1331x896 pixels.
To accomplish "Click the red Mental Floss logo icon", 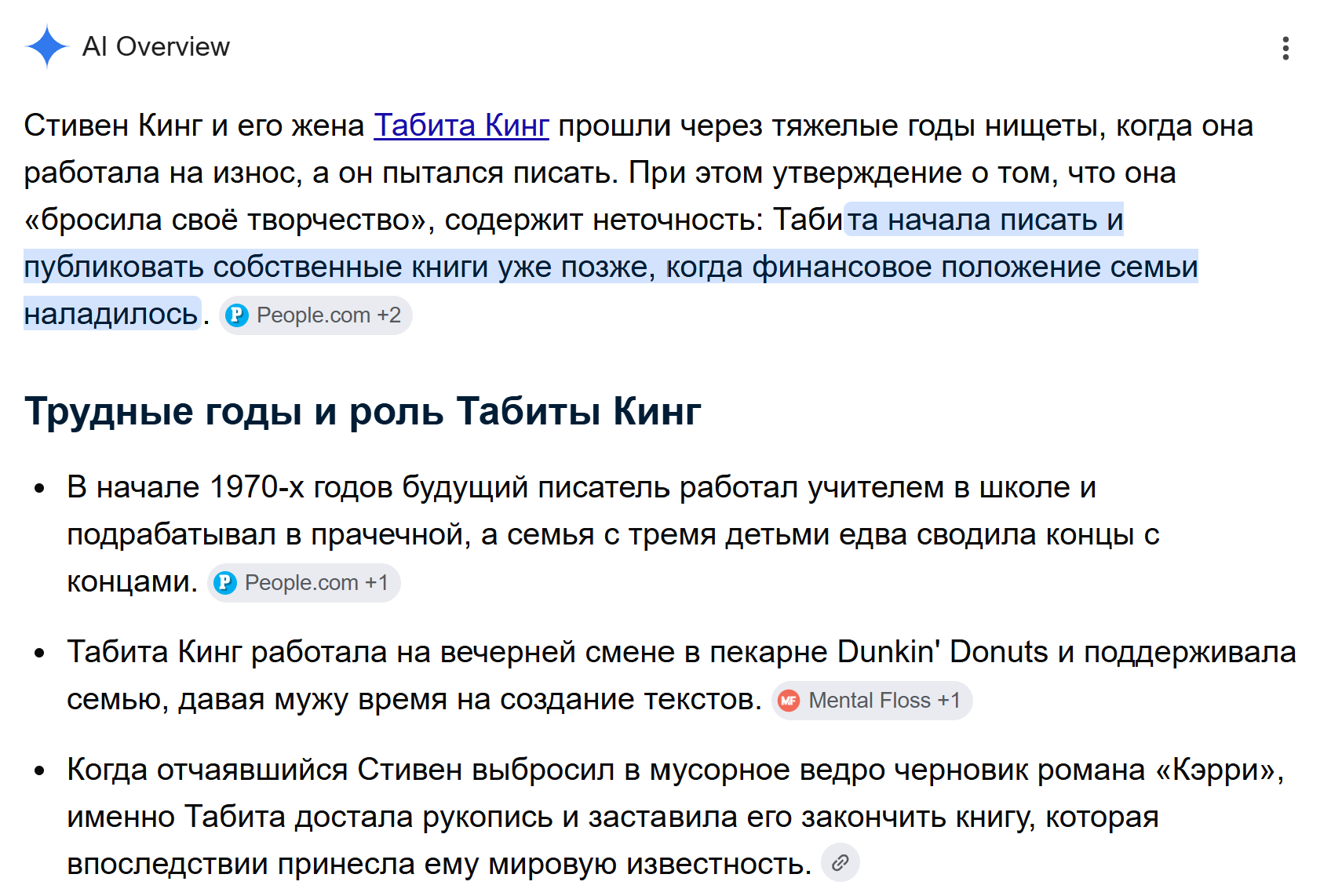I will (x=789, y=701).
